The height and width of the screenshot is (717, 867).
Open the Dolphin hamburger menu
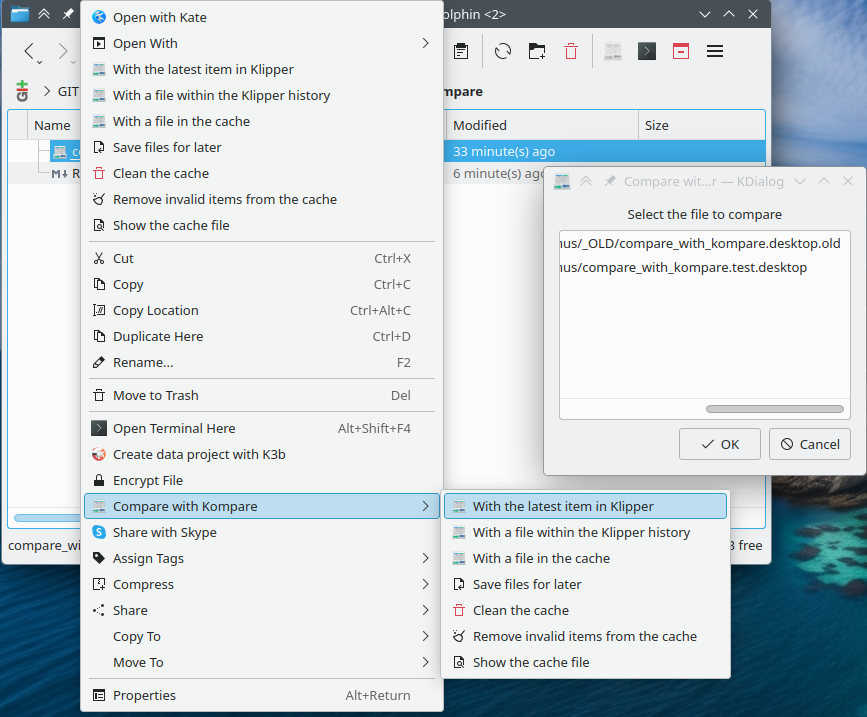click(x=715, y=51)
